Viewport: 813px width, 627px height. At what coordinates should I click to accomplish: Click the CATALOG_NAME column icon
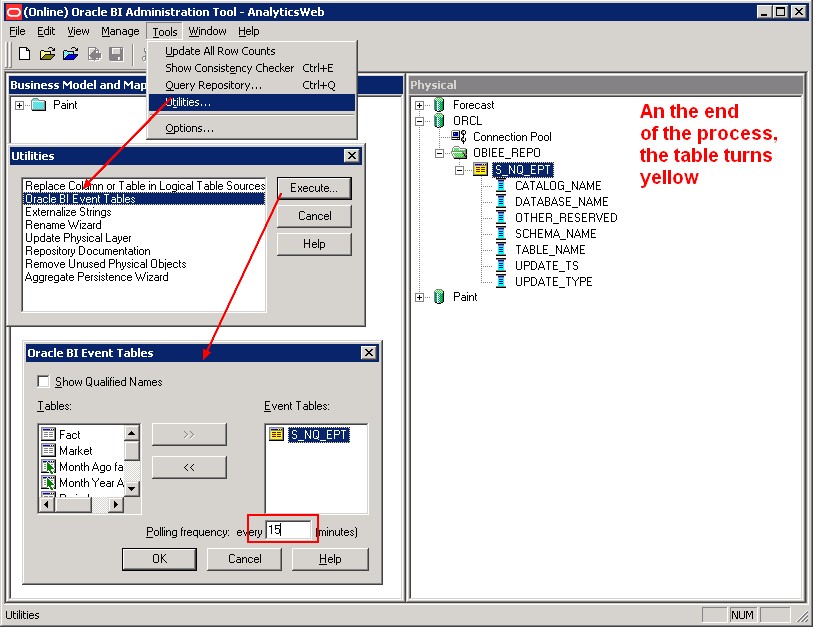[501, 186]
